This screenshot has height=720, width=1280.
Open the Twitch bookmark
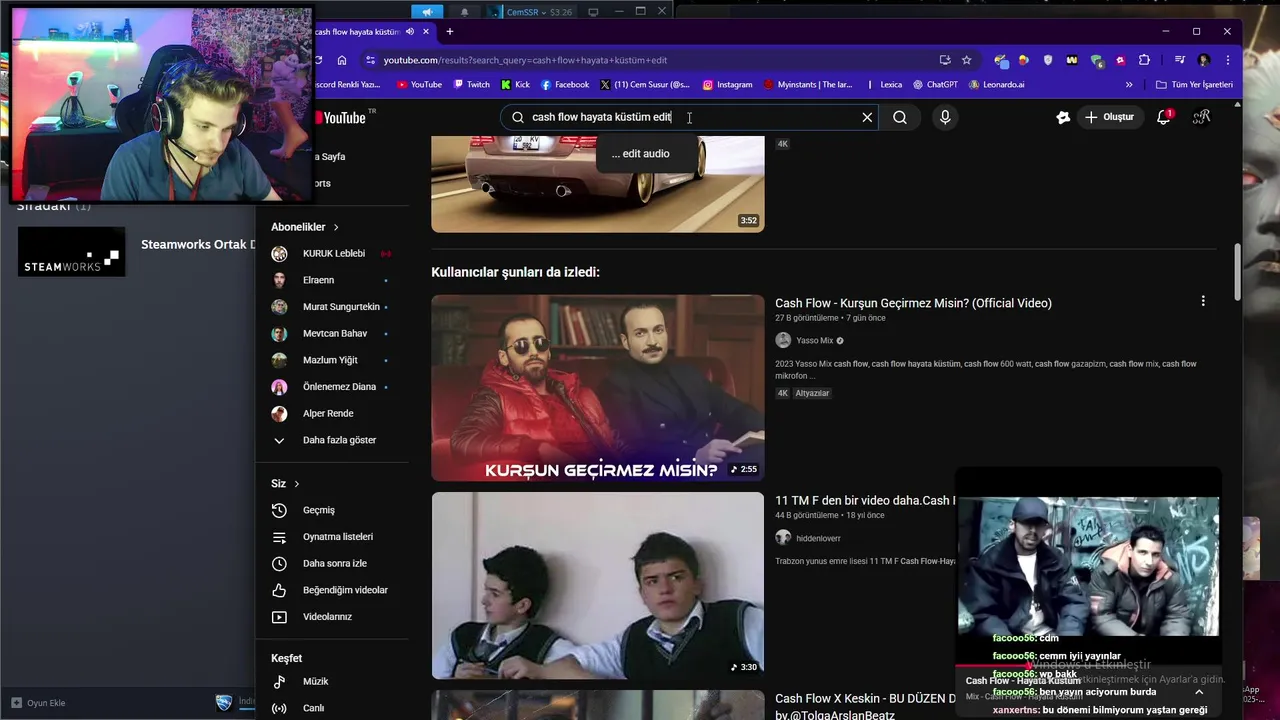coord(472,85)
